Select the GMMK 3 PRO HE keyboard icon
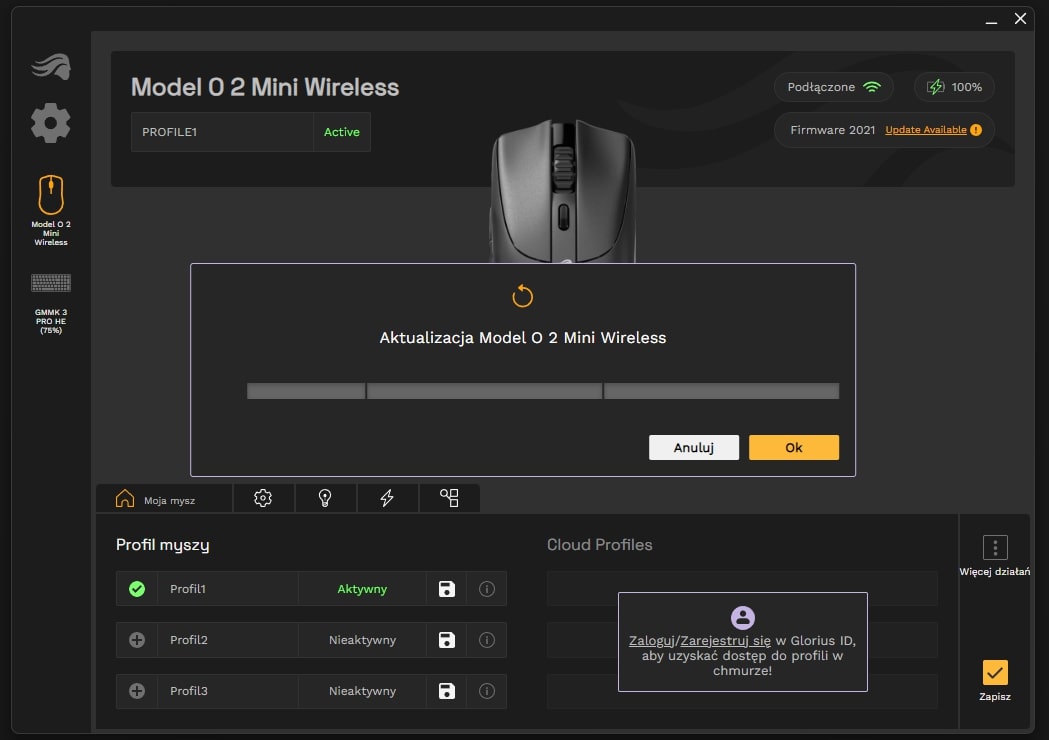This screenshot has width=1049, height=740. [x=51, y=283]
